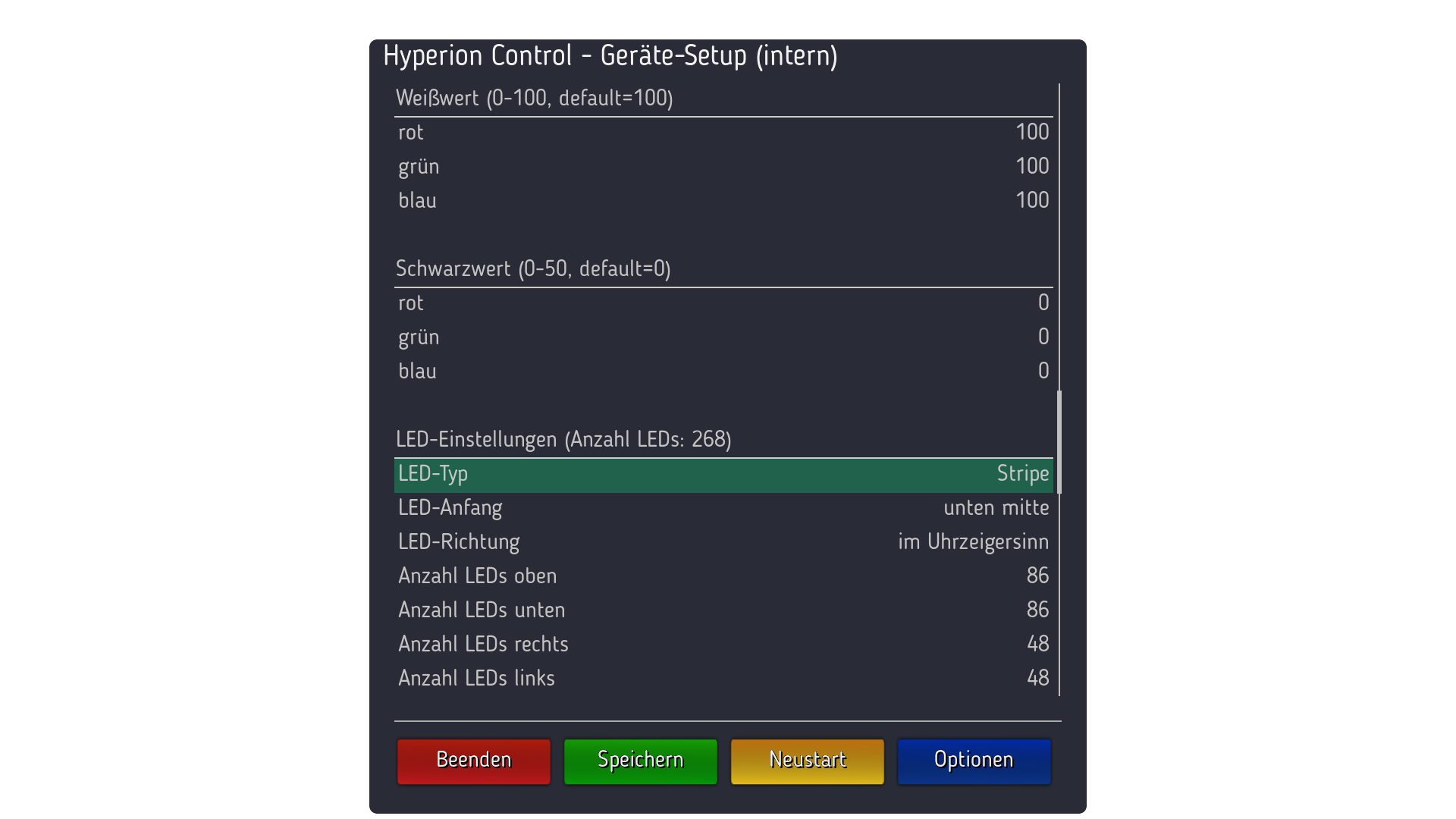Select Schwarzwert rot value row
This screenshot has width=1456, height=819.
(x=723, y=303)
